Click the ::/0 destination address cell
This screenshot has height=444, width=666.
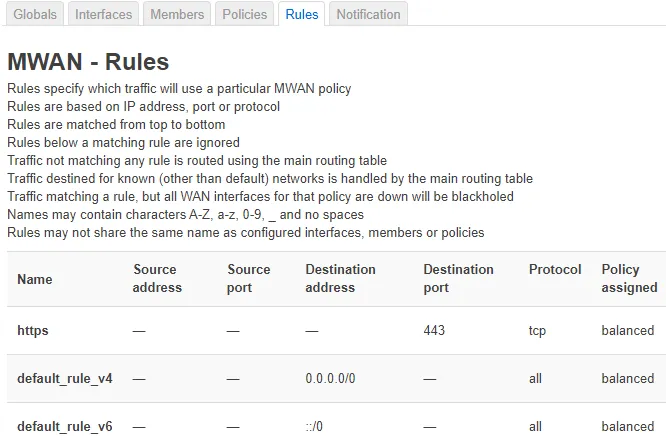pos(314,426)
